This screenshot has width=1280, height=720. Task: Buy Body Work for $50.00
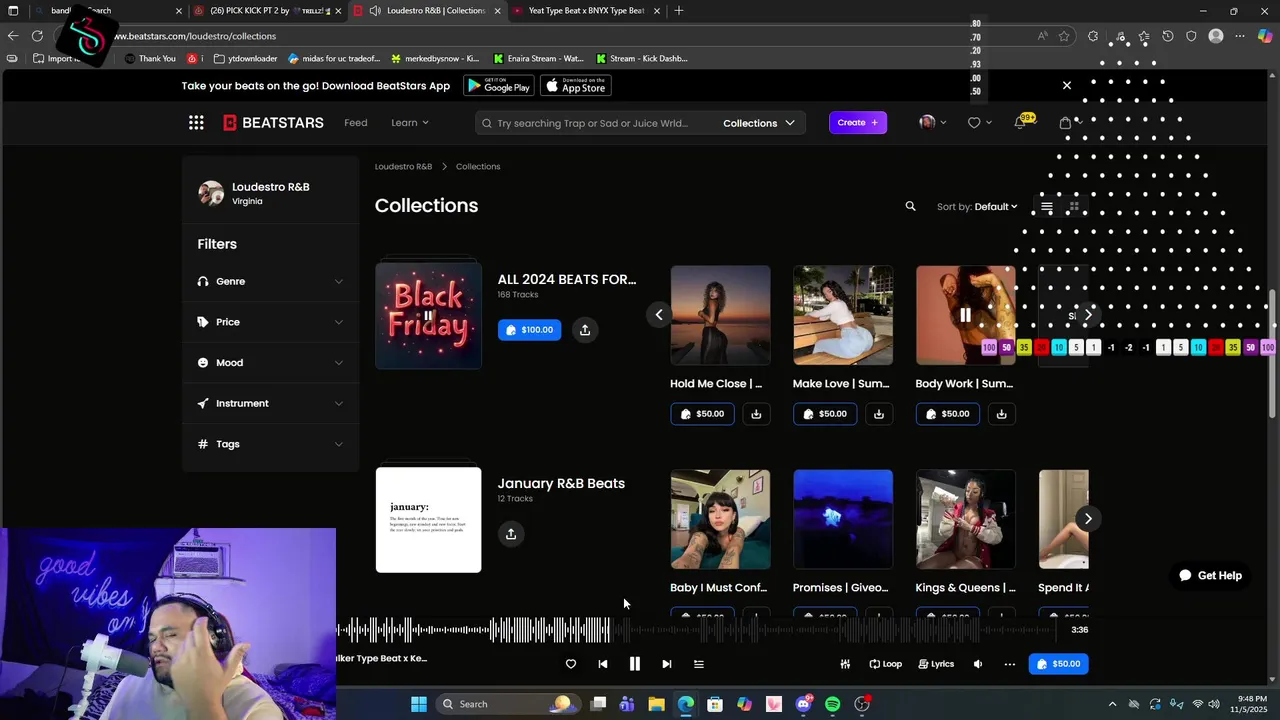(948, 414)
